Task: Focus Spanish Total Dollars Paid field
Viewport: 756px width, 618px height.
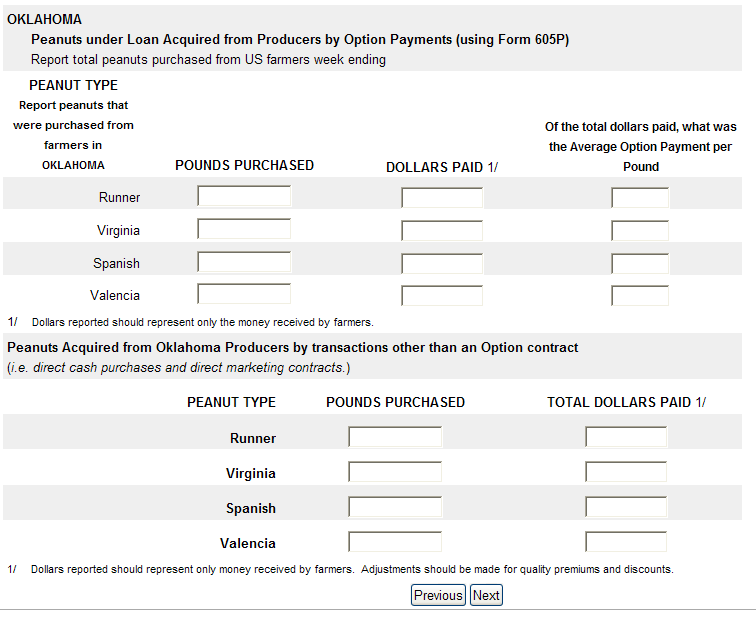Action: (x=626, y=507)
